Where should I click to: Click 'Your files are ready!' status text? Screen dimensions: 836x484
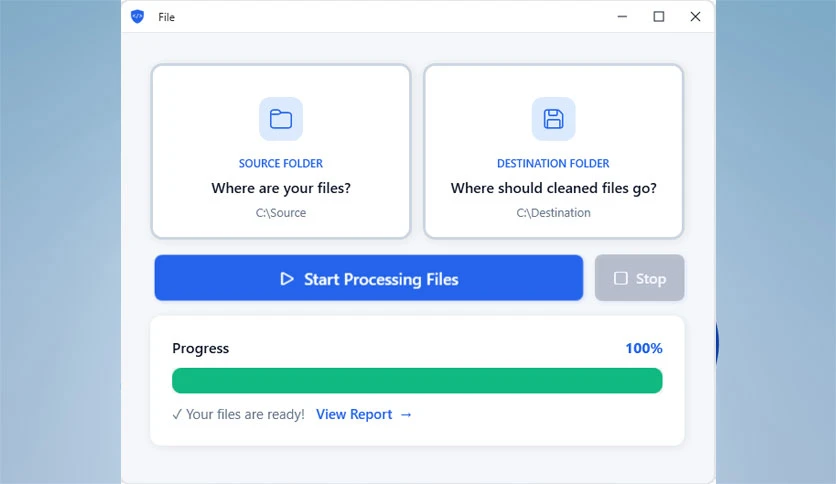click(x=245, y=414)
